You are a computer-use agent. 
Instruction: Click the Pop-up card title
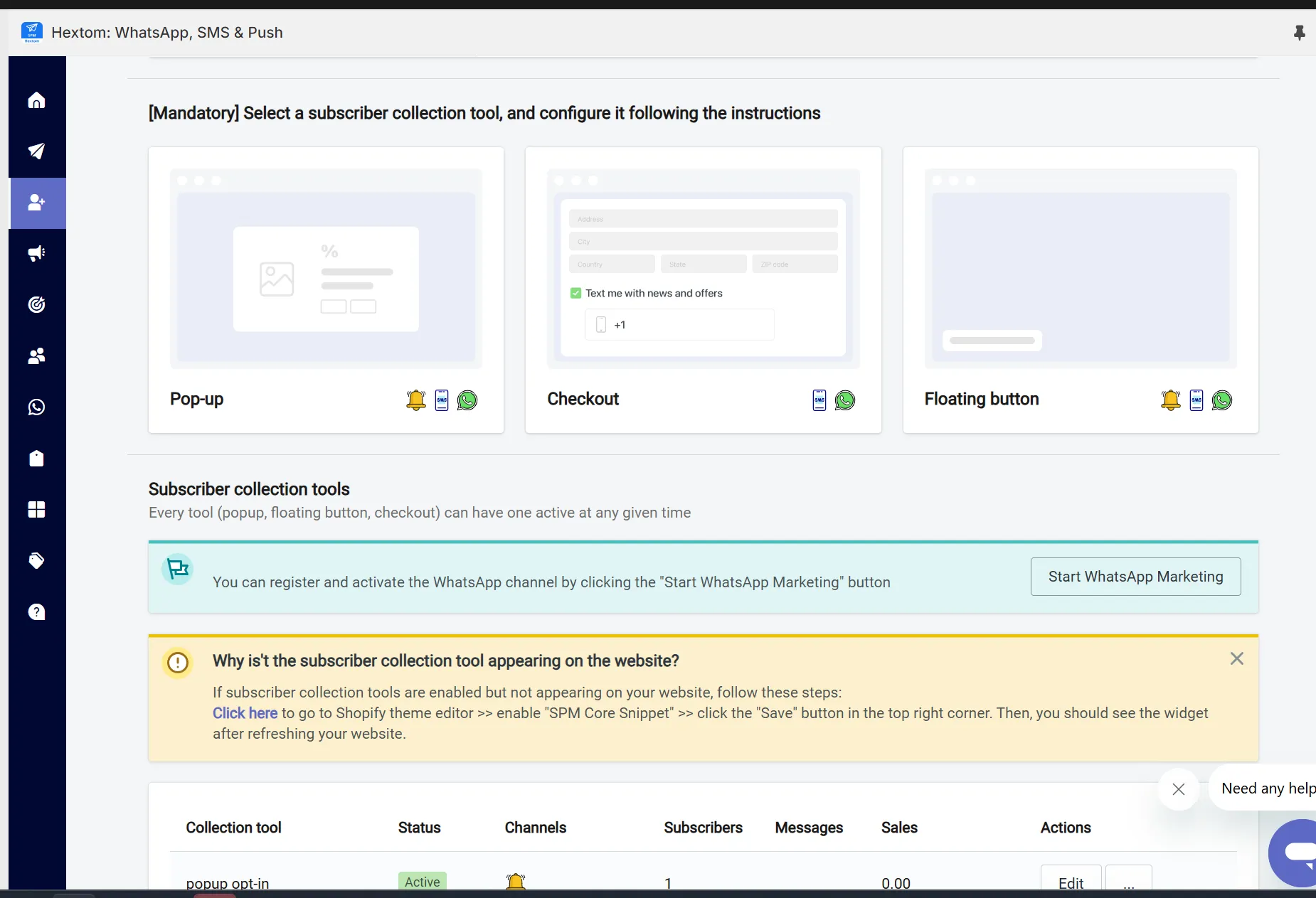[x=196, y=399]
